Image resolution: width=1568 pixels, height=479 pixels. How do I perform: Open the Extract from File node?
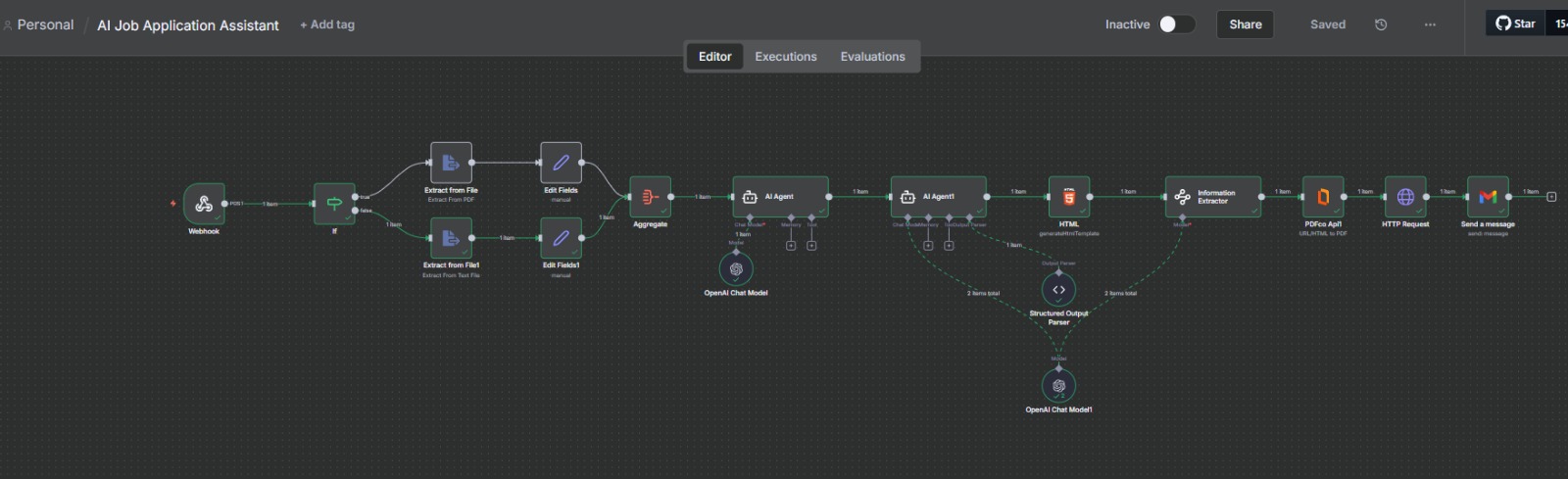click(x=451, y=163)
